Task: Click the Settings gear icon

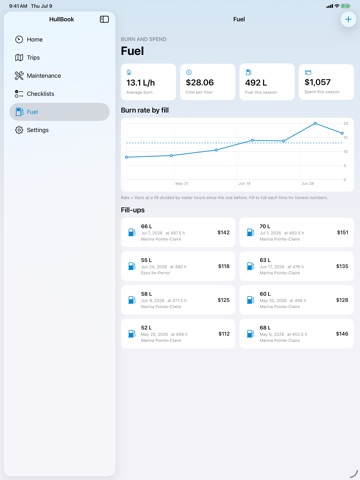Action: (x=19, y=130)
